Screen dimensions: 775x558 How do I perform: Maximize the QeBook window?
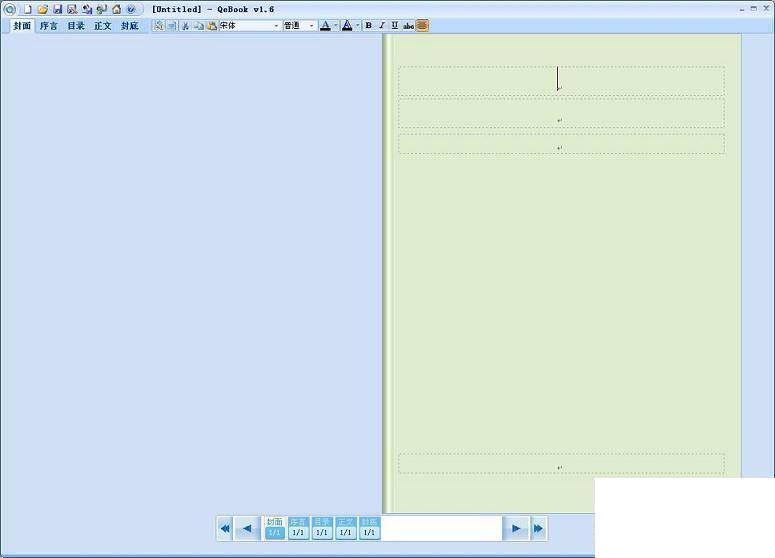[x=754, y=8]
